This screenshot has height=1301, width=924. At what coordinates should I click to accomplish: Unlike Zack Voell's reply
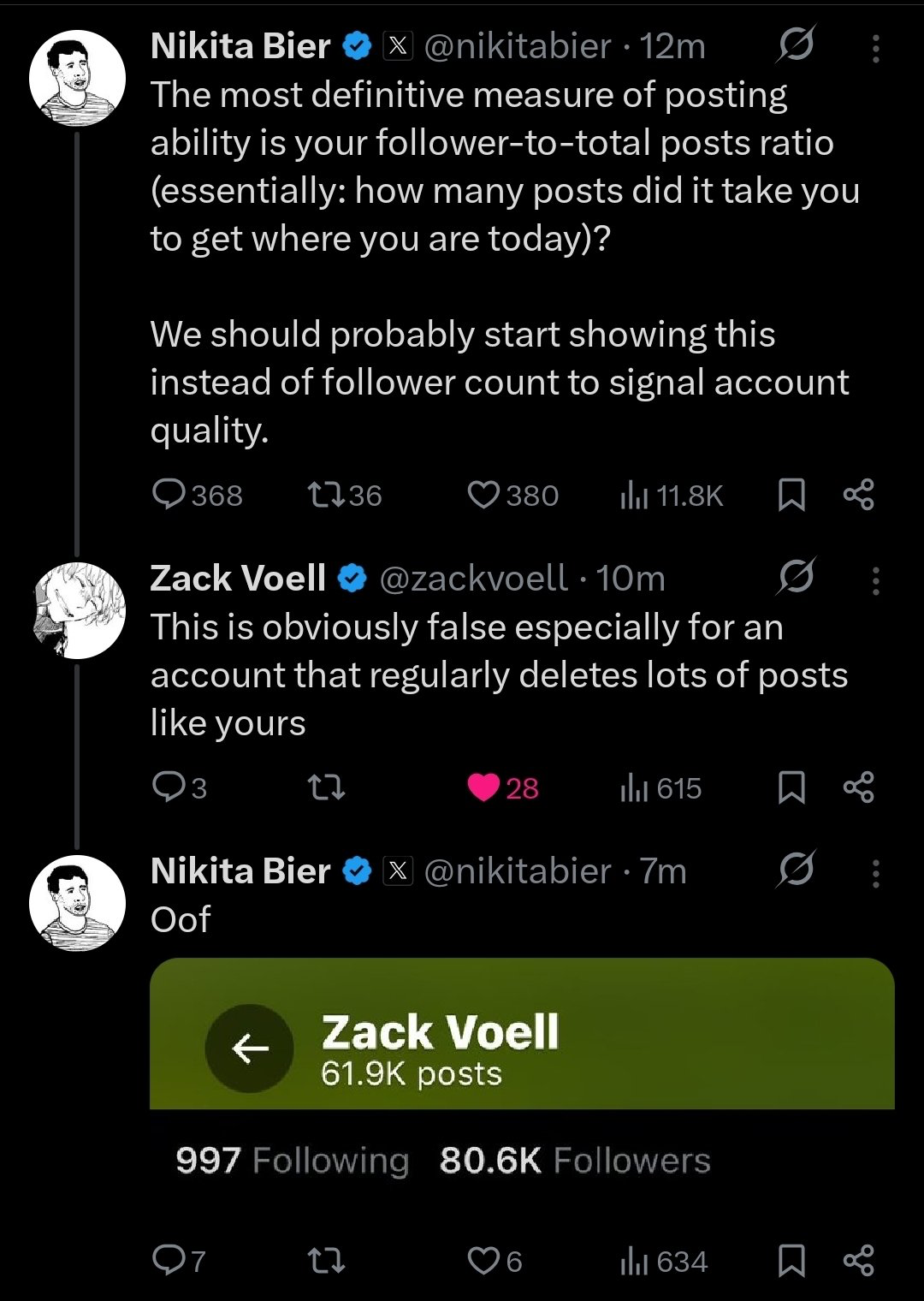tap(484, 787)
